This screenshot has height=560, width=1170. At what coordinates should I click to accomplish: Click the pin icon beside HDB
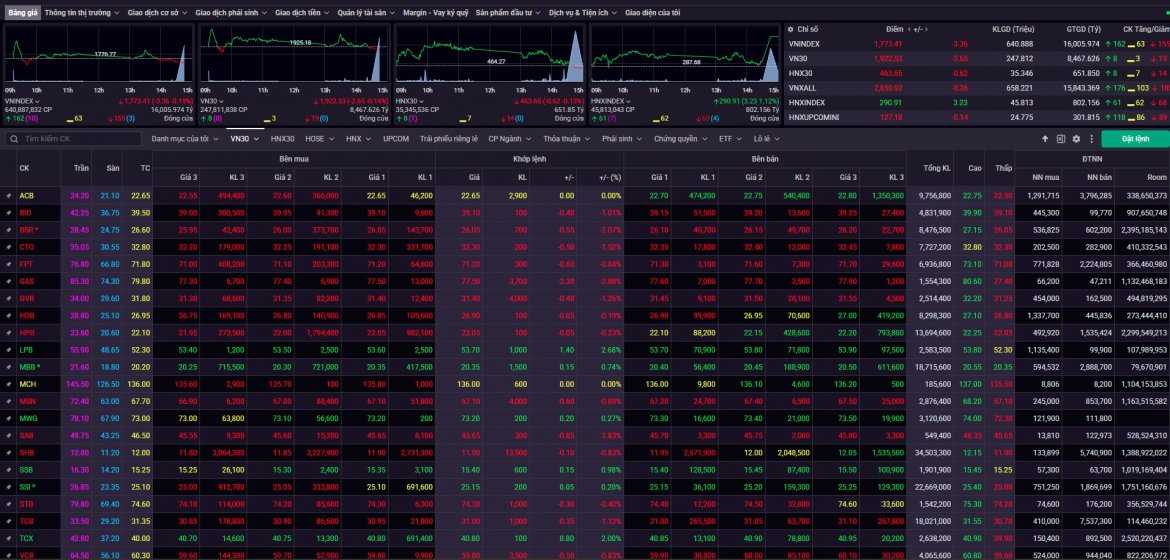(9, 315)
